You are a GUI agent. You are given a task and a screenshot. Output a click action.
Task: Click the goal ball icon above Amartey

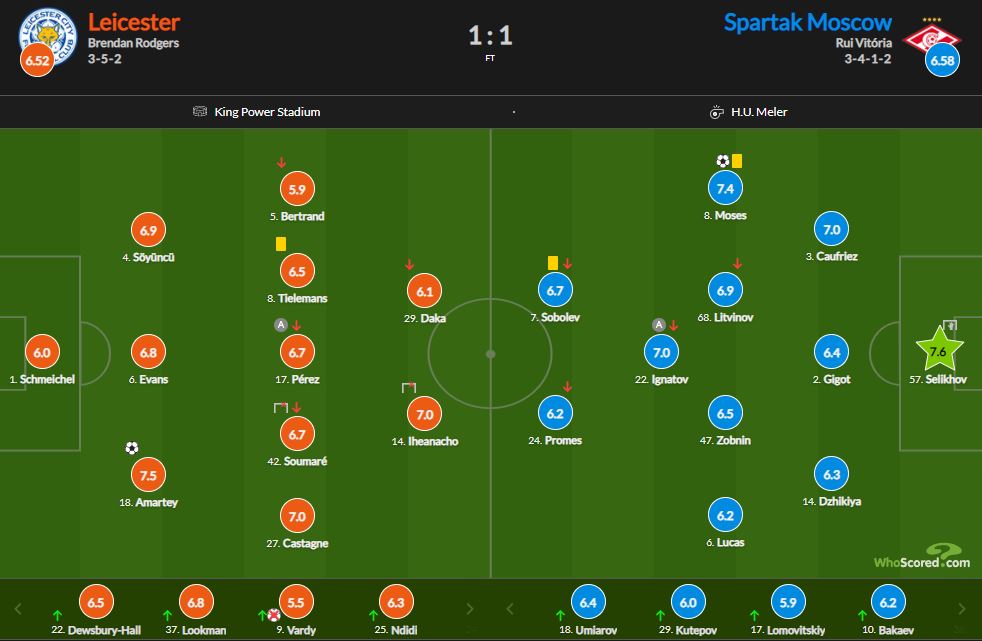[132, 448]
